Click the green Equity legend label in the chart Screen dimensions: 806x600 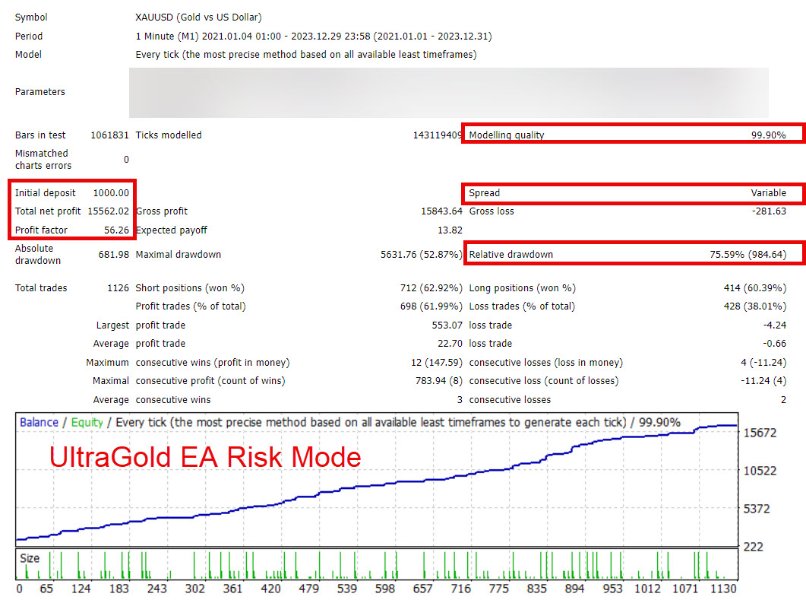tap(87, 423)
